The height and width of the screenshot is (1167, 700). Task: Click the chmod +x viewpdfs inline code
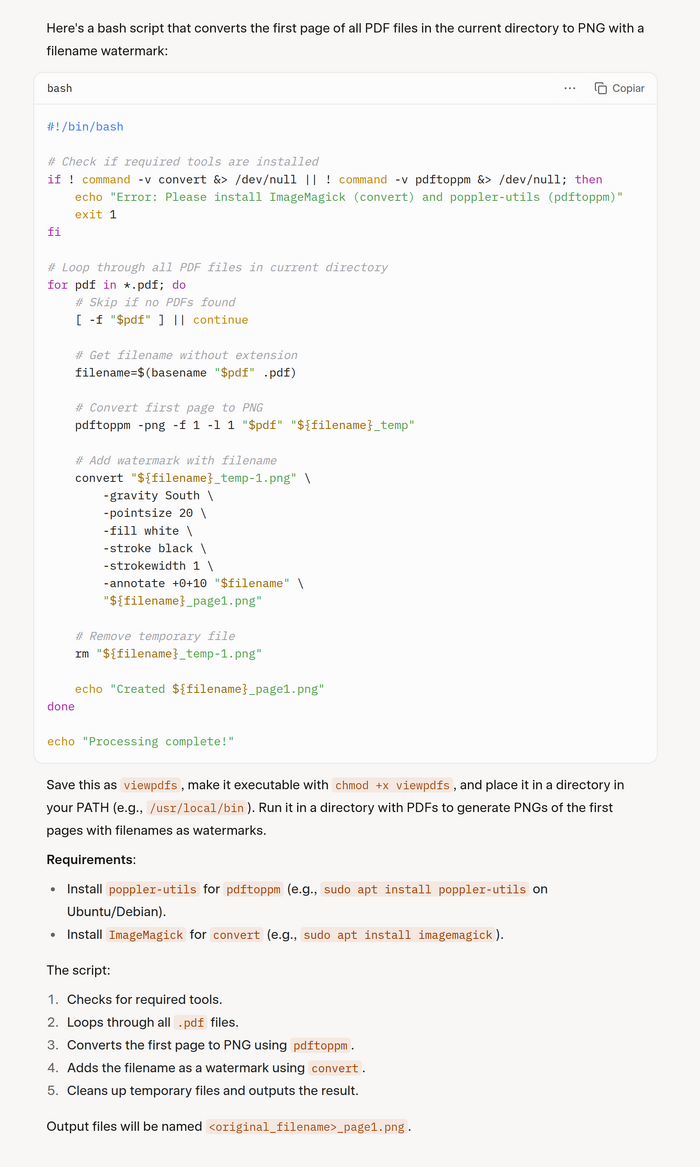click(x=393, y=786)
